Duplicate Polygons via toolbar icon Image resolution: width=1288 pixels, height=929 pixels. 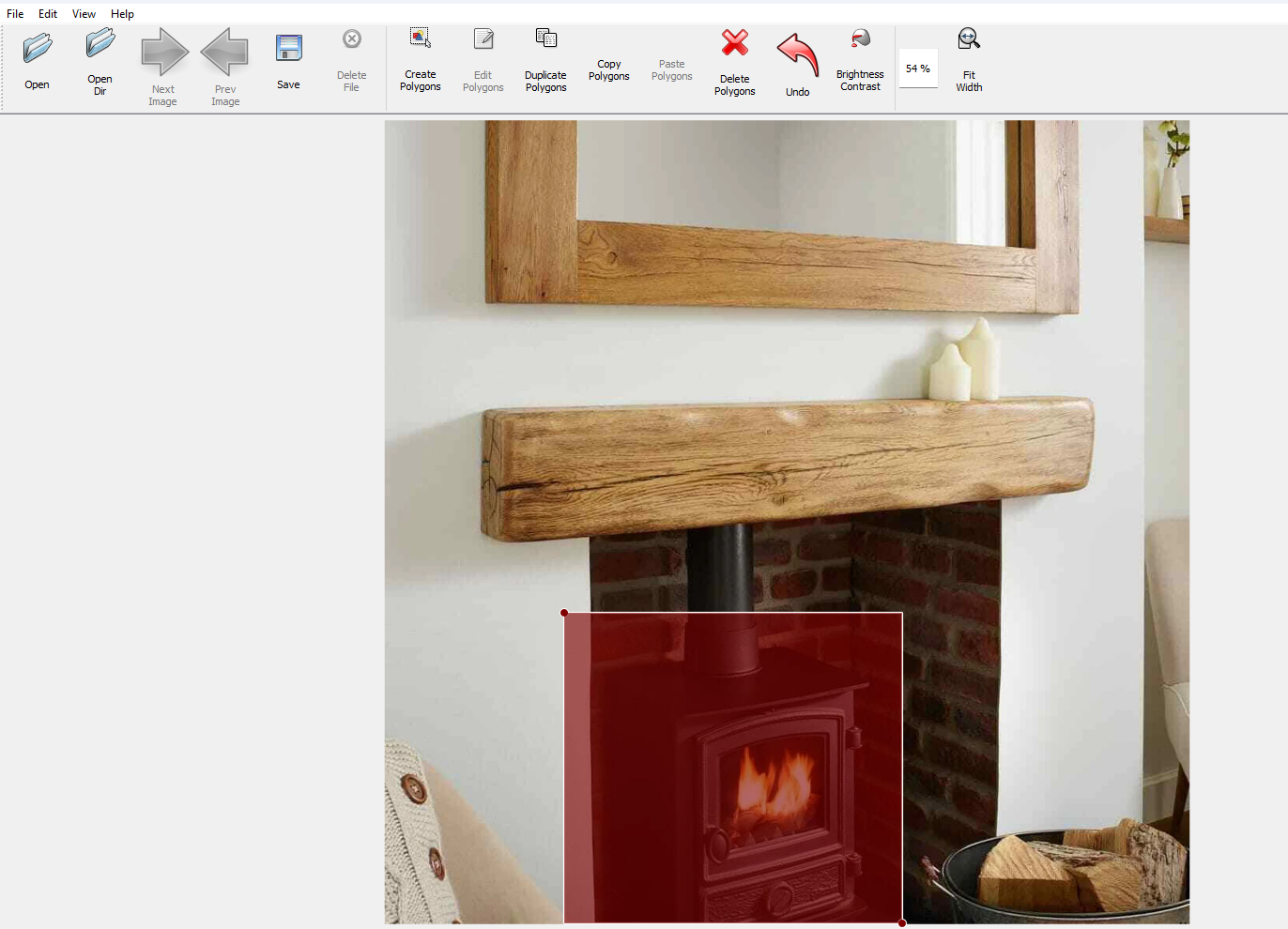point(545,39)
